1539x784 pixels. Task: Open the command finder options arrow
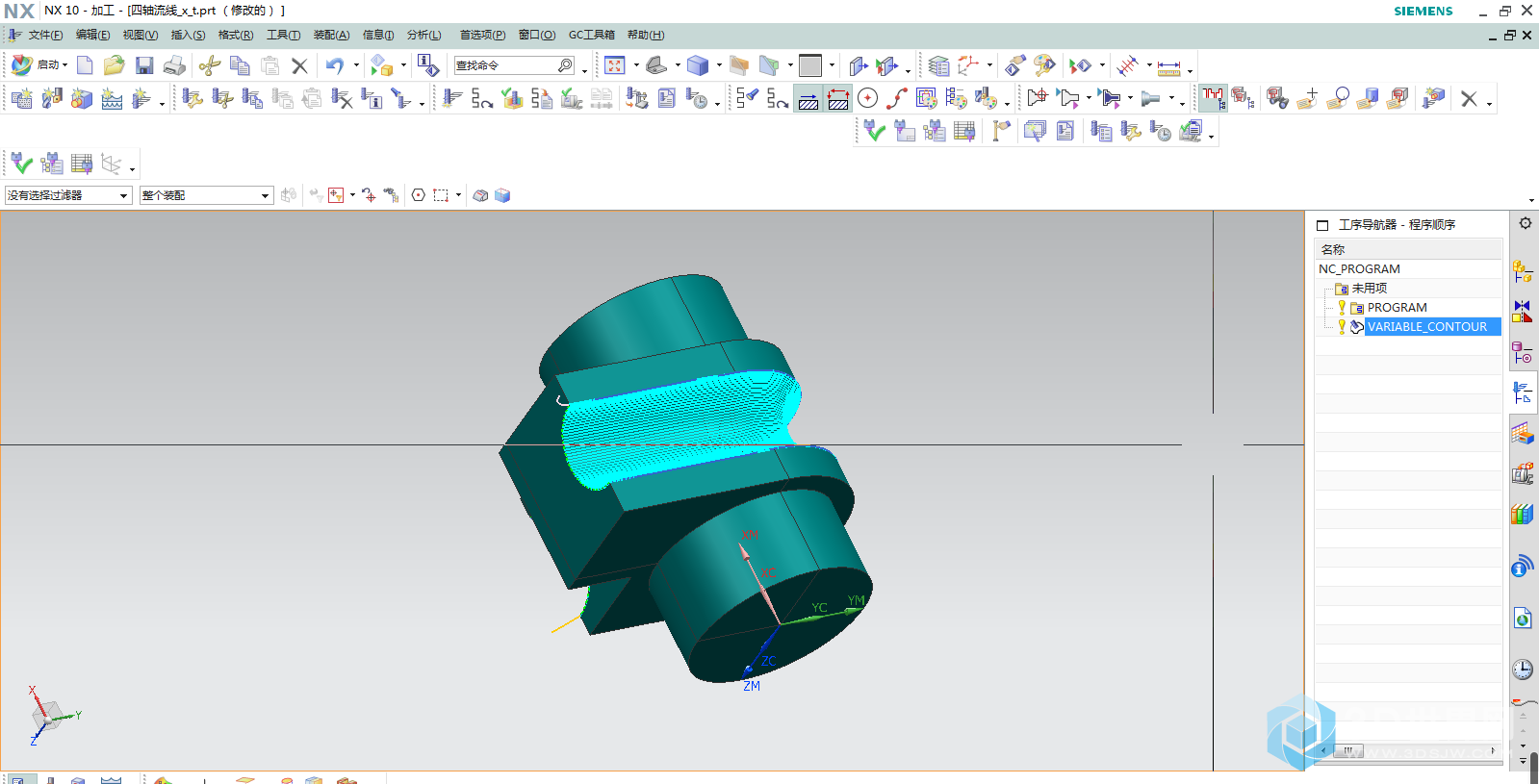click(x=584, y=70)
